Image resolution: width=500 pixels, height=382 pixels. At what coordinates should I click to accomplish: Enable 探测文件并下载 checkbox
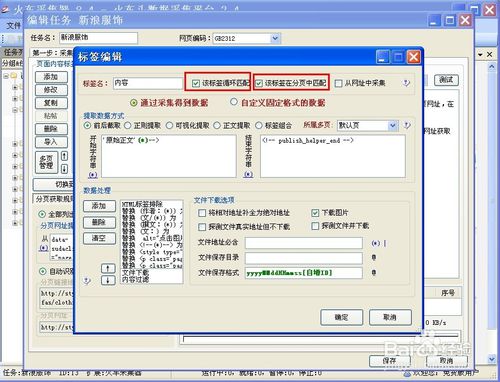point(315,226)
